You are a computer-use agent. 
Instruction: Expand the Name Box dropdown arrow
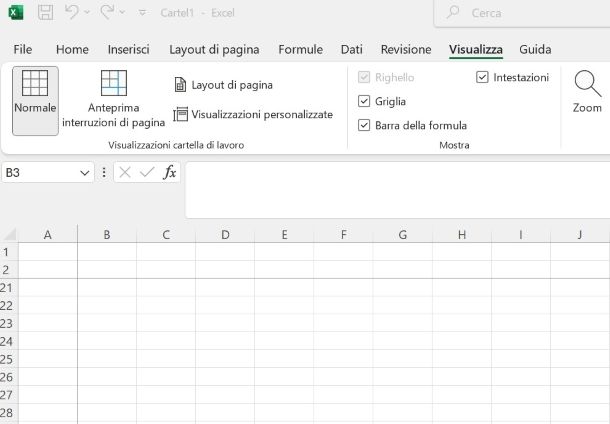(x=84, y=173)
